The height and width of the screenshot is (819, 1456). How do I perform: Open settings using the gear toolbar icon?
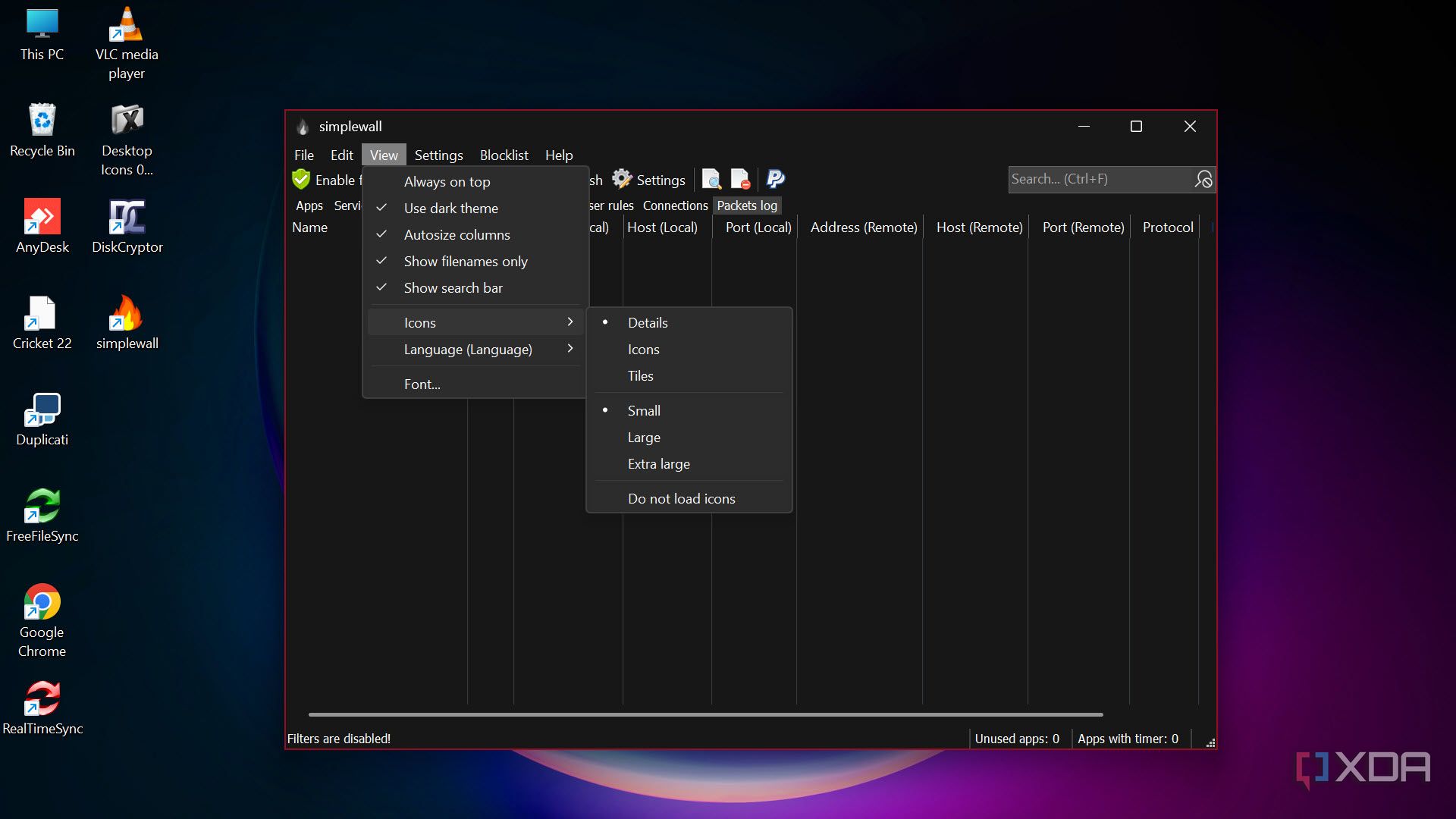(623, 179)
